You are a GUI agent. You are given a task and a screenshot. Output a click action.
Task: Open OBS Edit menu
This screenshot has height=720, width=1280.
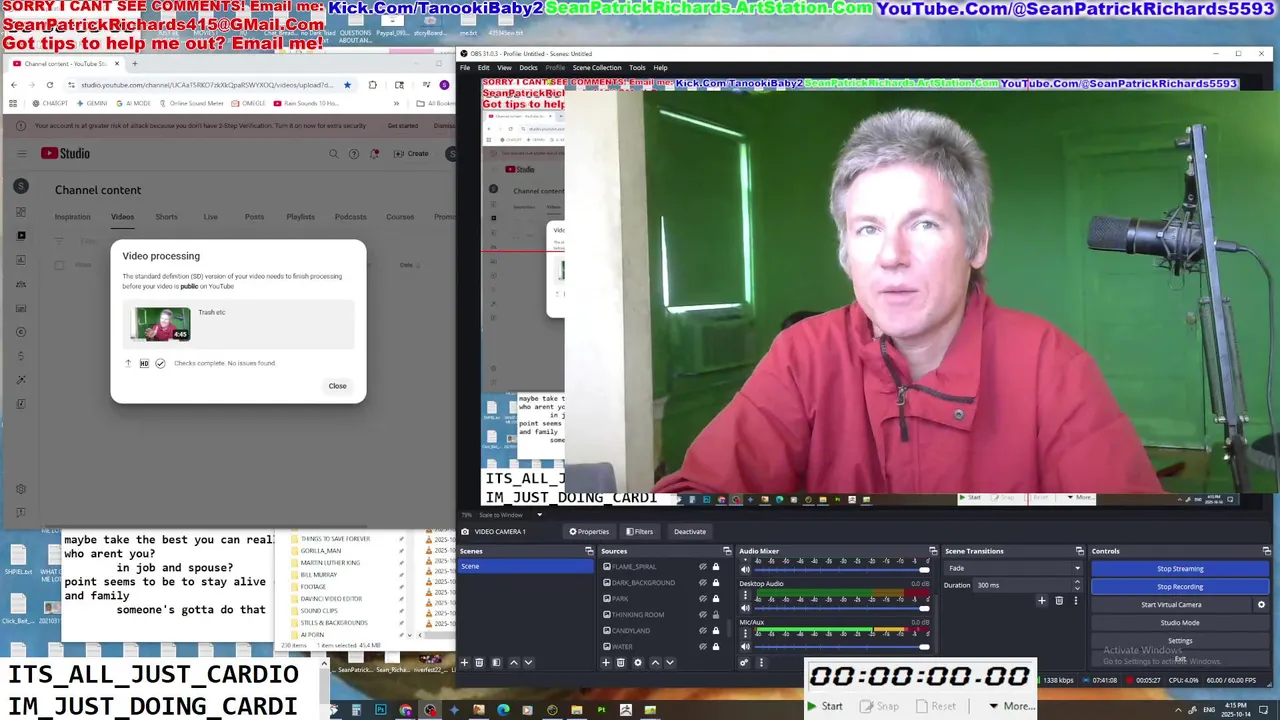tap(484, 68)
